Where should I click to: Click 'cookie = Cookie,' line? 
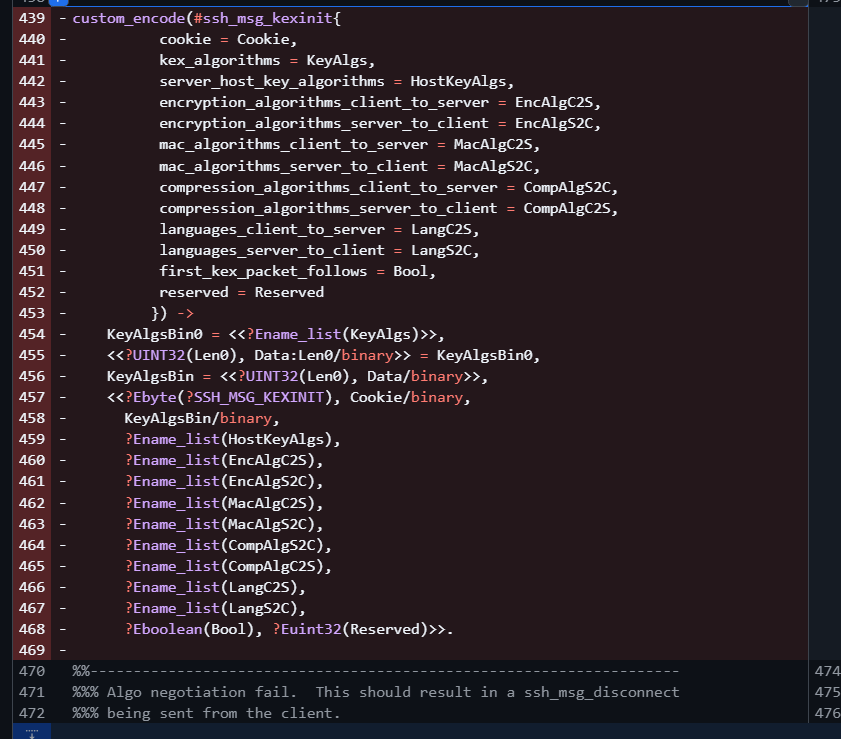pos(228,40)
